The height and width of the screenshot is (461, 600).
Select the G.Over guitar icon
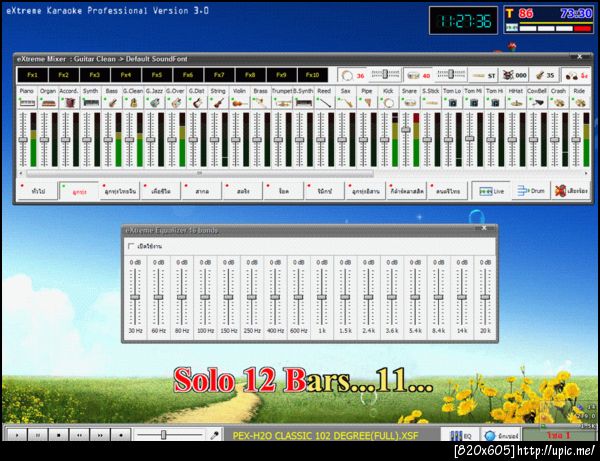pos(176,102)
